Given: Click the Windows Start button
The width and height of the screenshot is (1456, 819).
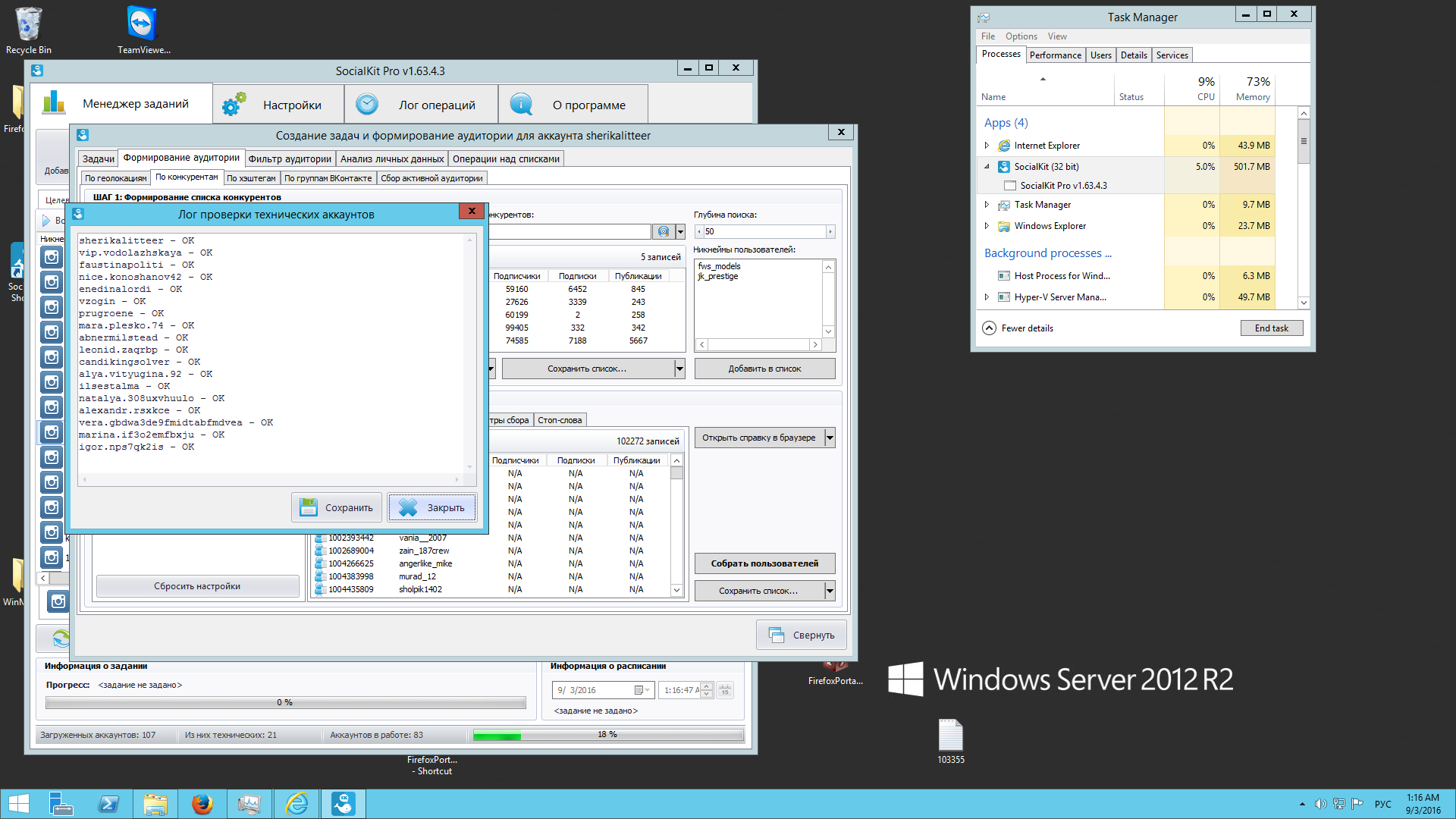Looking at the screenshot, I should (x=18, y=805).
